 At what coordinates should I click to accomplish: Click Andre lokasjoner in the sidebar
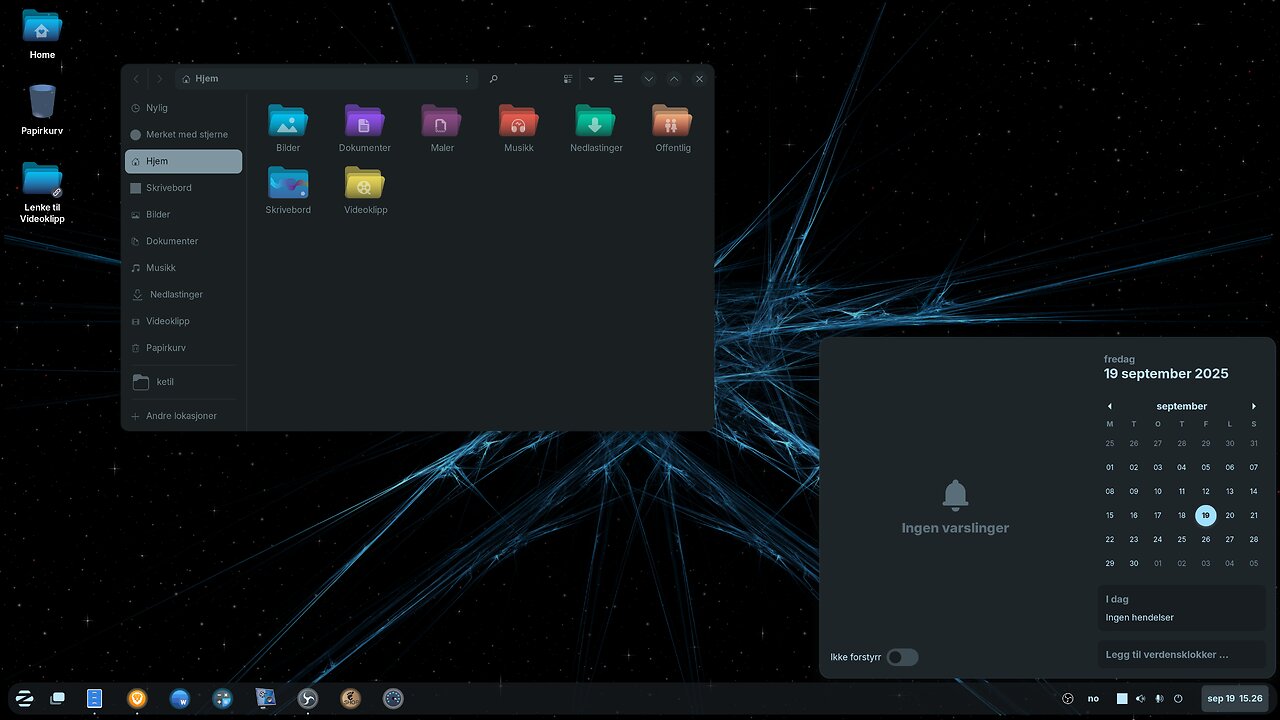183,416
